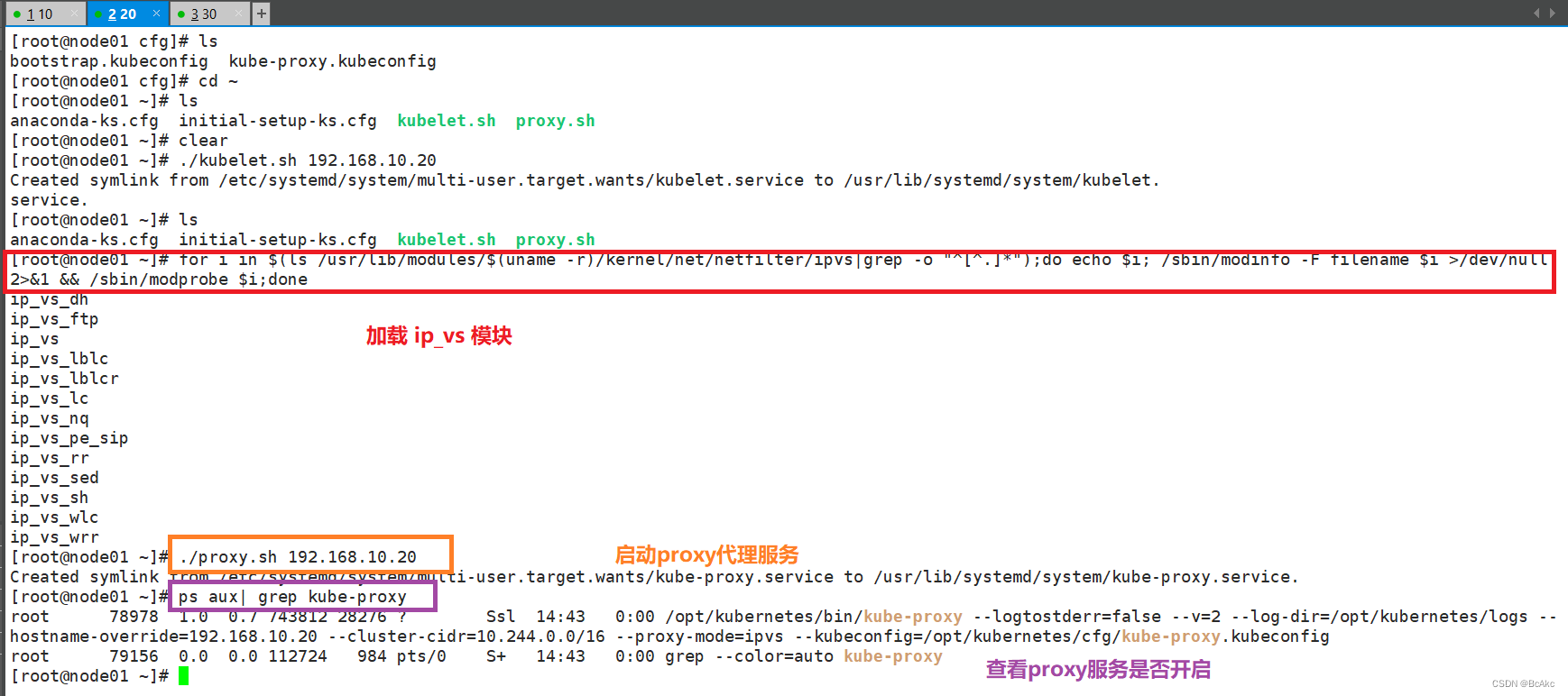This screenshot has width=1568, height=696.
Task: Click the './proxy.sh 192.168.10.20' command
Action: tap(298, 557)
